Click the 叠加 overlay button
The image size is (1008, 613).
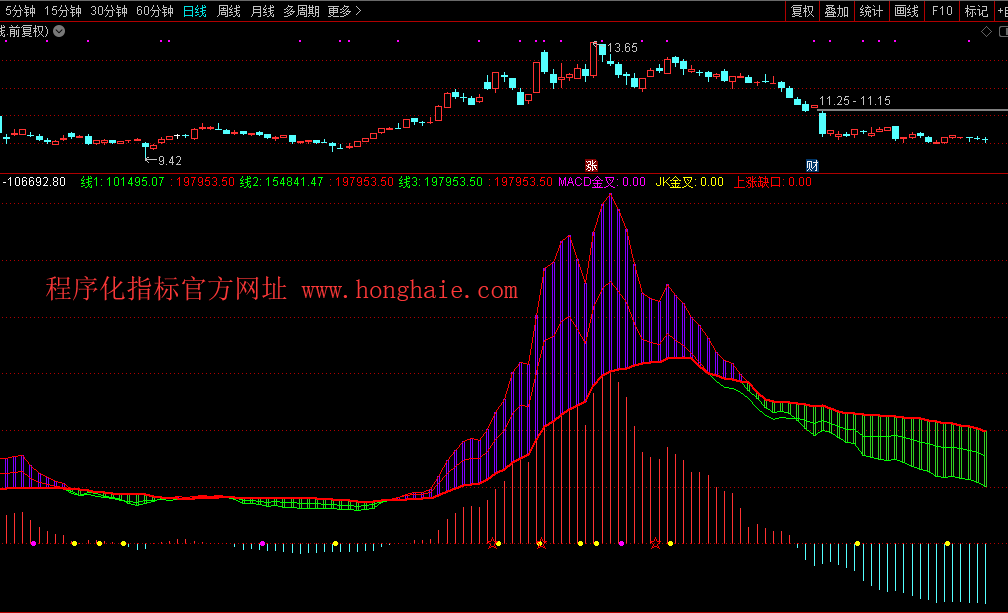coord(836,11)
